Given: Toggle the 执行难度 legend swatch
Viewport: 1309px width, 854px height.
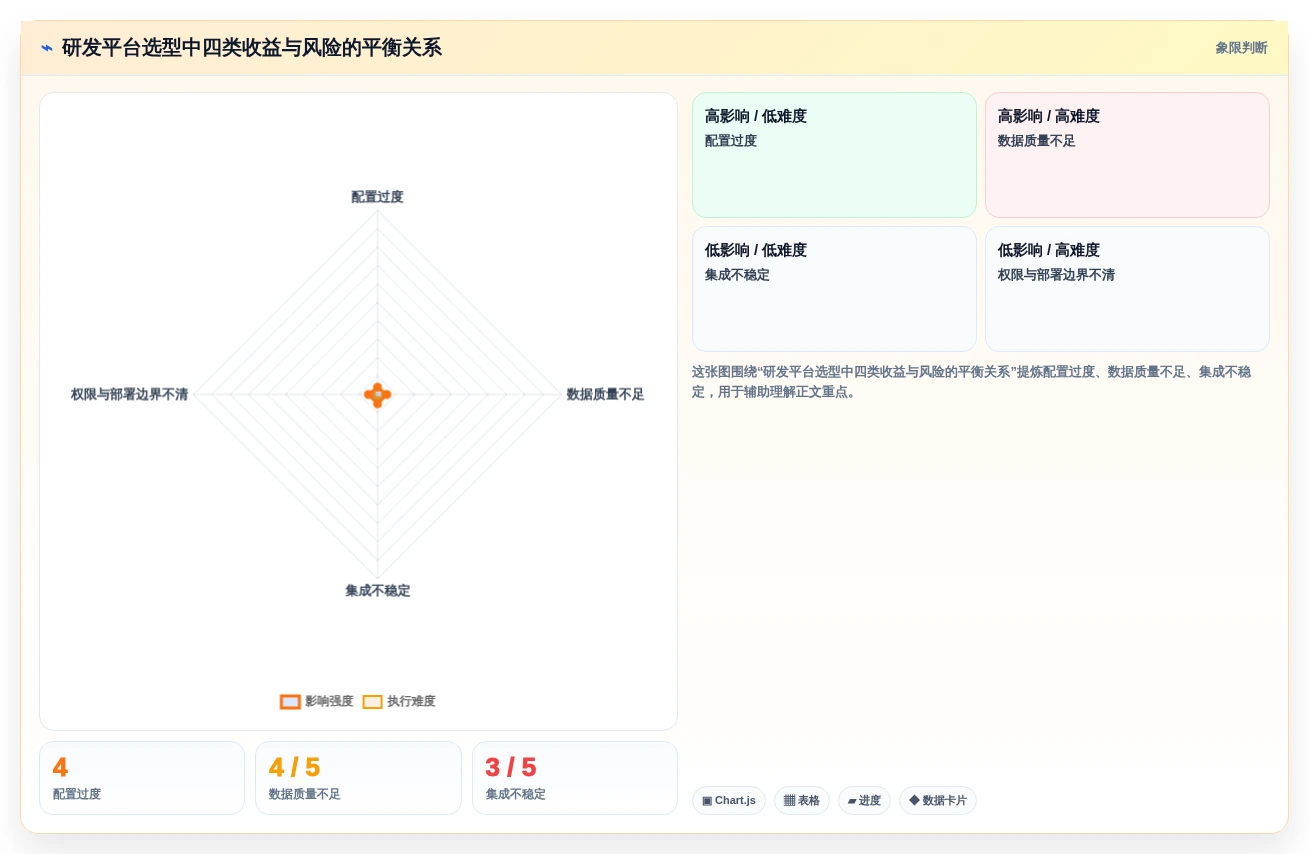Looking at the screenshot, I should [372, 702].
